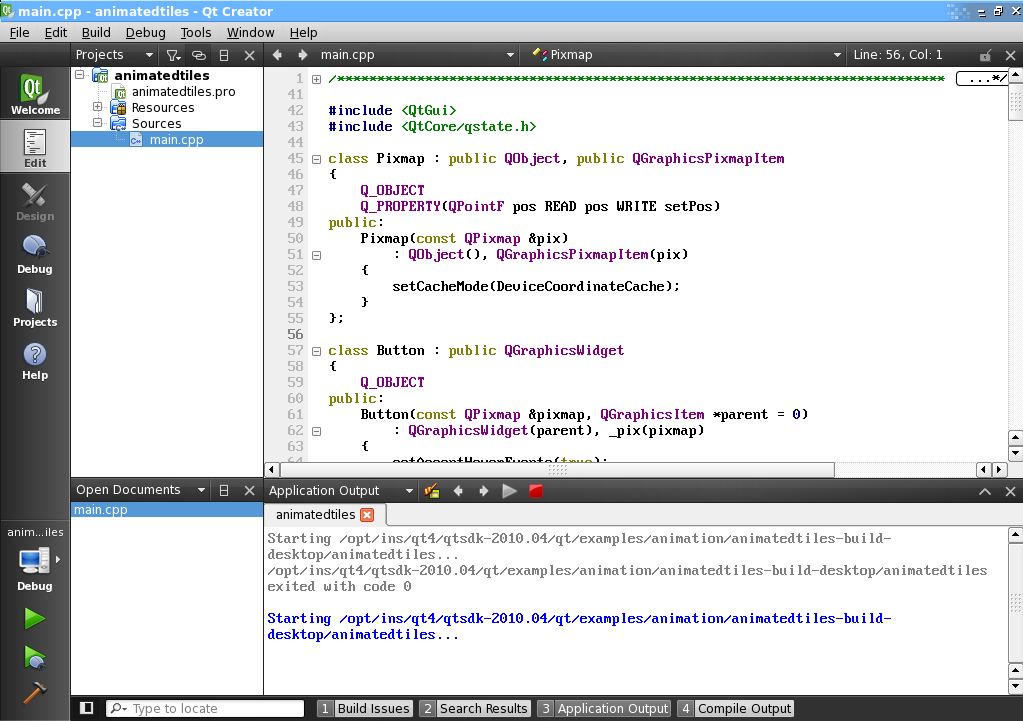The height and width of the screenshot is (721, 1023).
Task: Click the Type to locate search field
Action: 205,709
